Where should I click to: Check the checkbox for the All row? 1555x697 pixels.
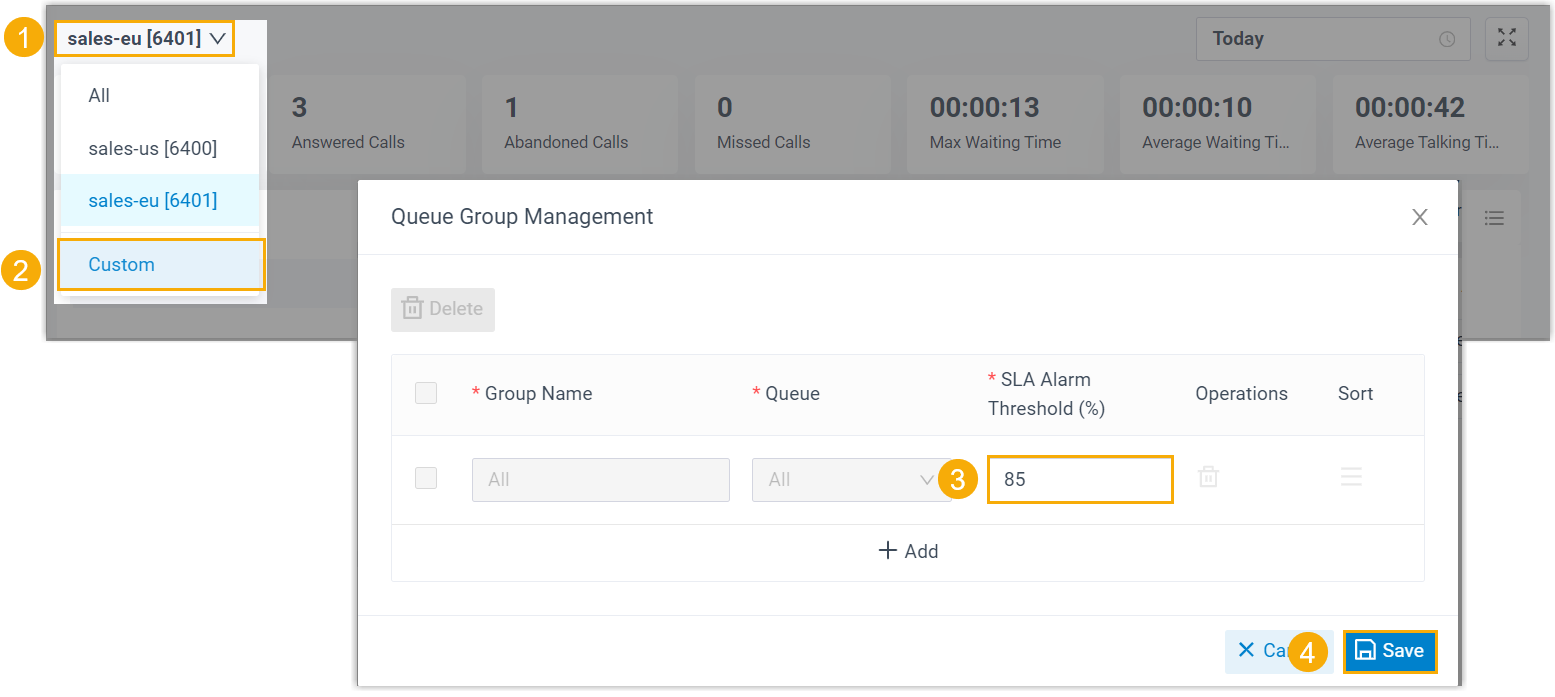coord(426,478)
